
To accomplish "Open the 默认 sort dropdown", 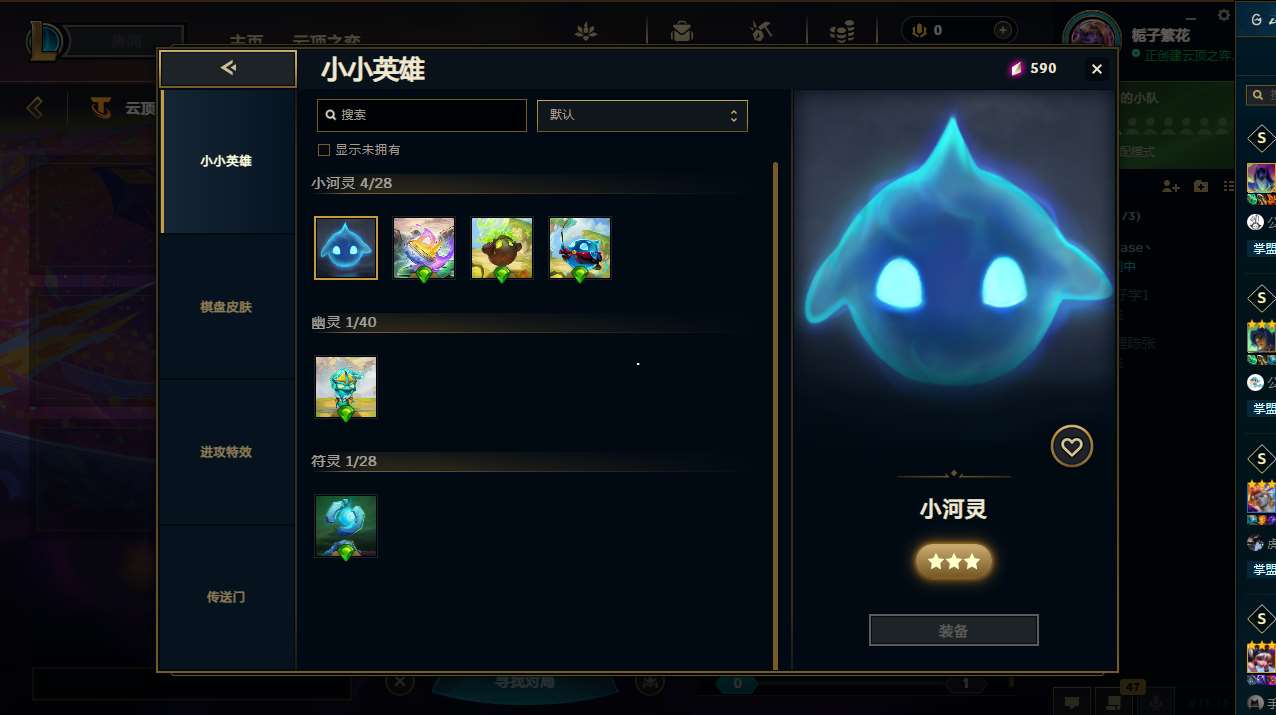I will 642,115.
